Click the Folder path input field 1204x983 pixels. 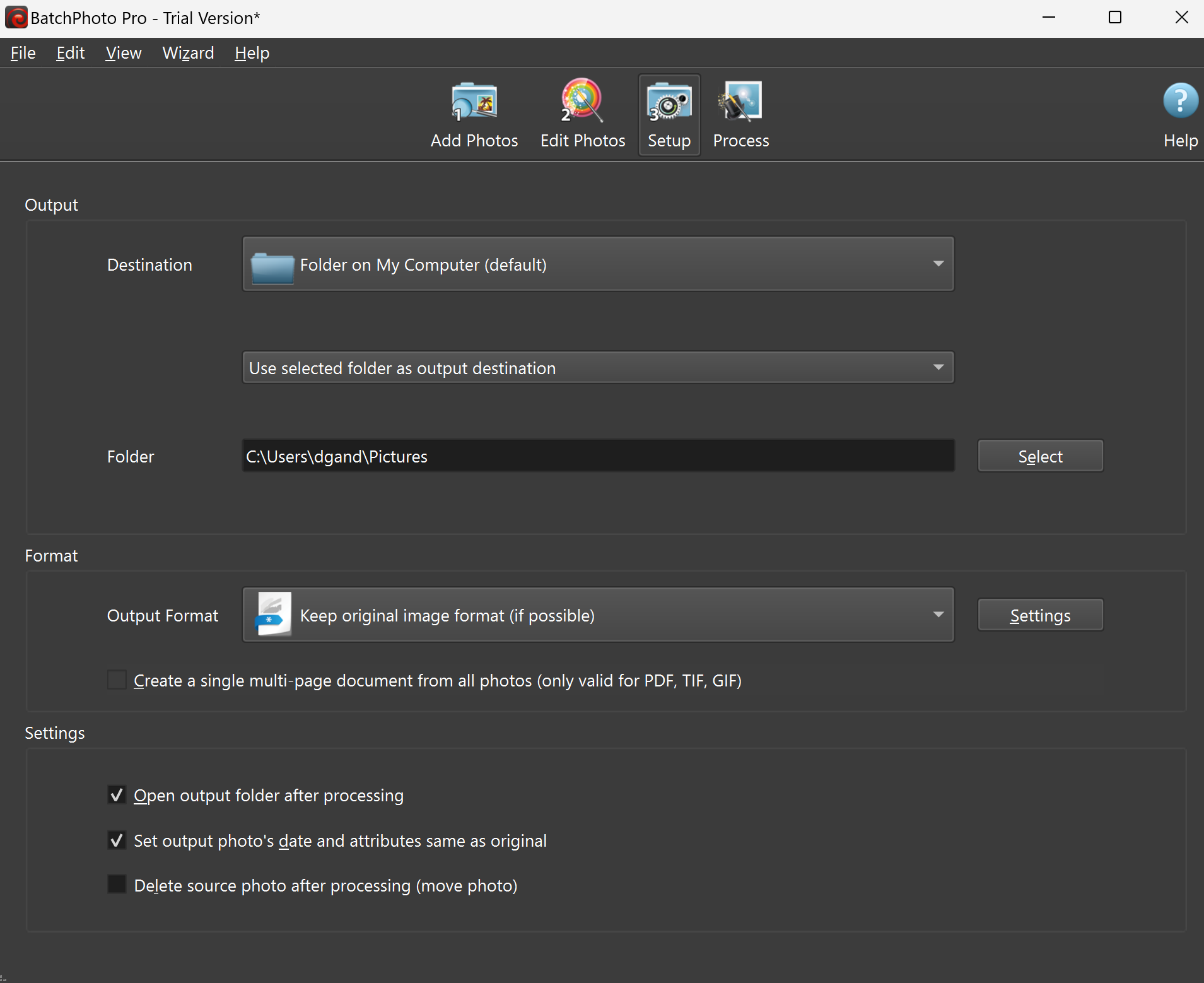point(598,456)
